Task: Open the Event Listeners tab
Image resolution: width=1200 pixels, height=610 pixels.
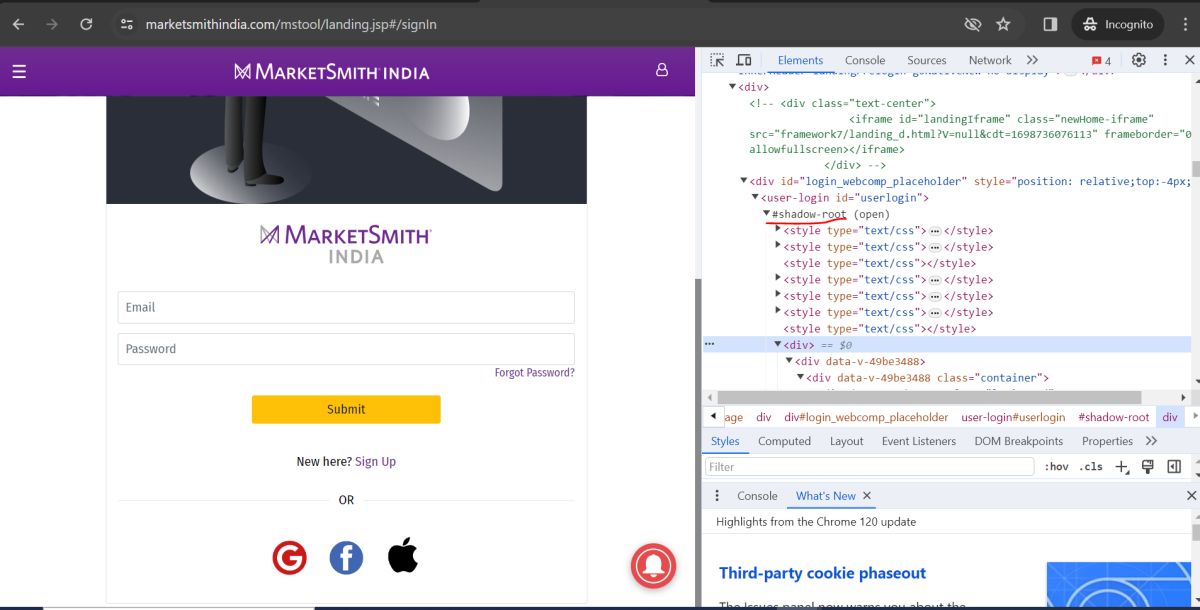Action: point(919,441)
